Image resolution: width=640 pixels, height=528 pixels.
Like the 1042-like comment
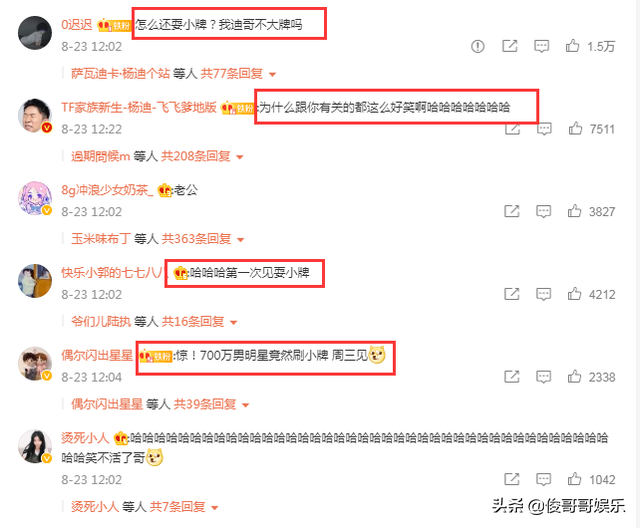click(x=574, y=479)
